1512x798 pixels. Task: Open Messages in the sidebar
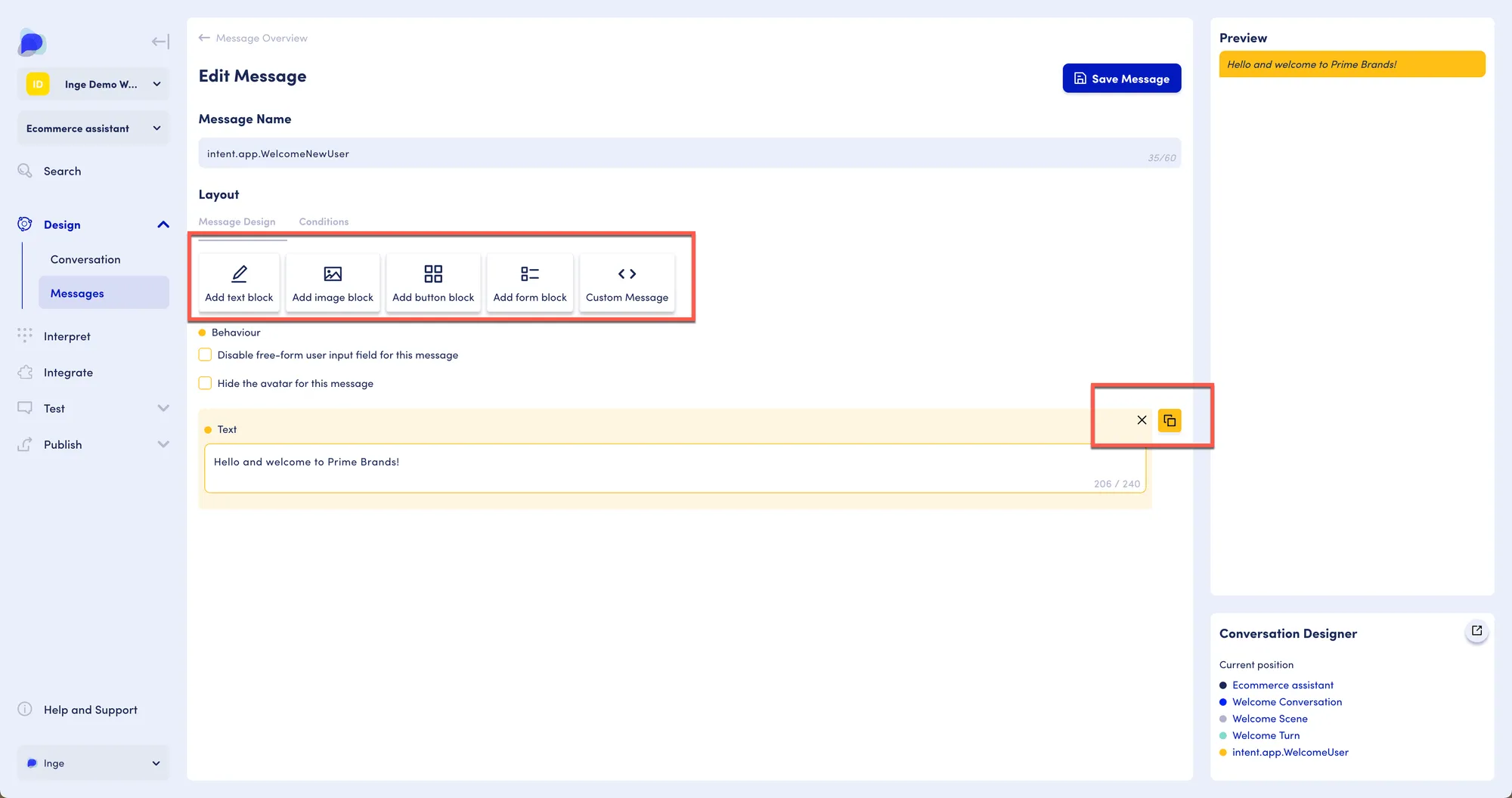point(104,293)
